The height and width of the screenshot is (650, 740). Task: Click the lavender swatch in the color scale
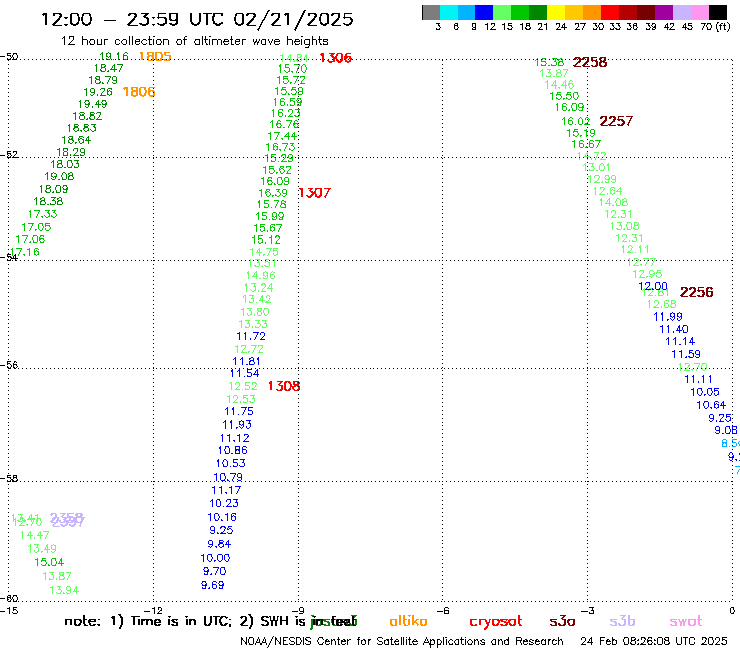682,12
